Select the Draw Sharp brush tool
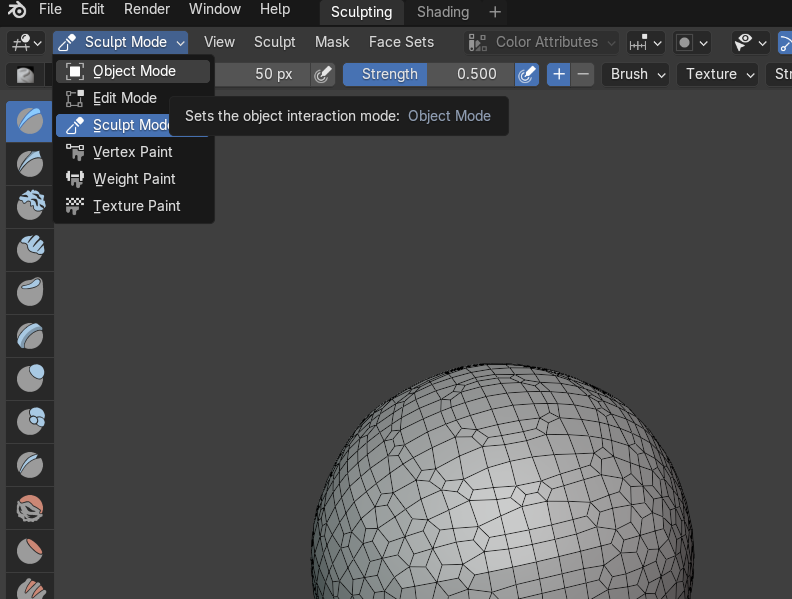This screenshot has height=599, width=792. pyautogui.click(x=30, y=164)
